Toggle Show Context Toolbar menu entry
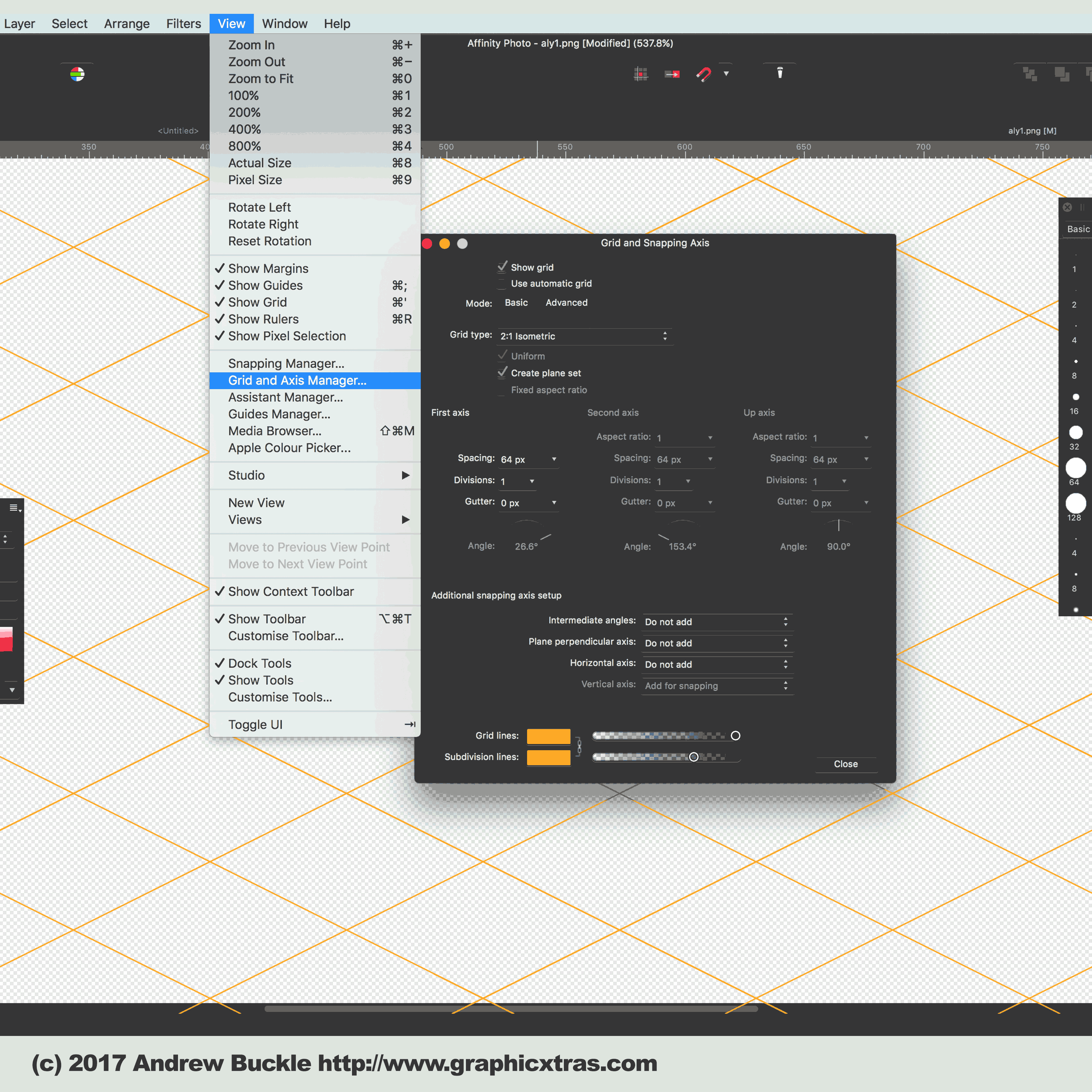 315,592
